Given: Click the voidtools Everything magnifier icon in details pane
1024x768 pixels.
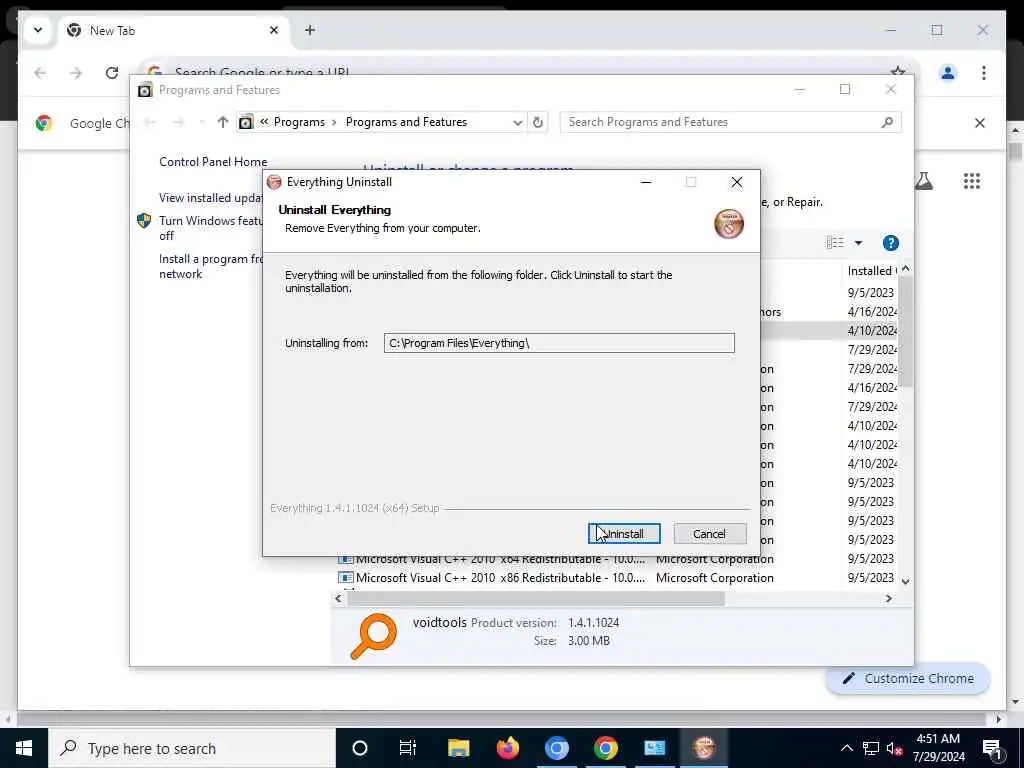Looking at the screenshot, I should [x=374, y=635].
